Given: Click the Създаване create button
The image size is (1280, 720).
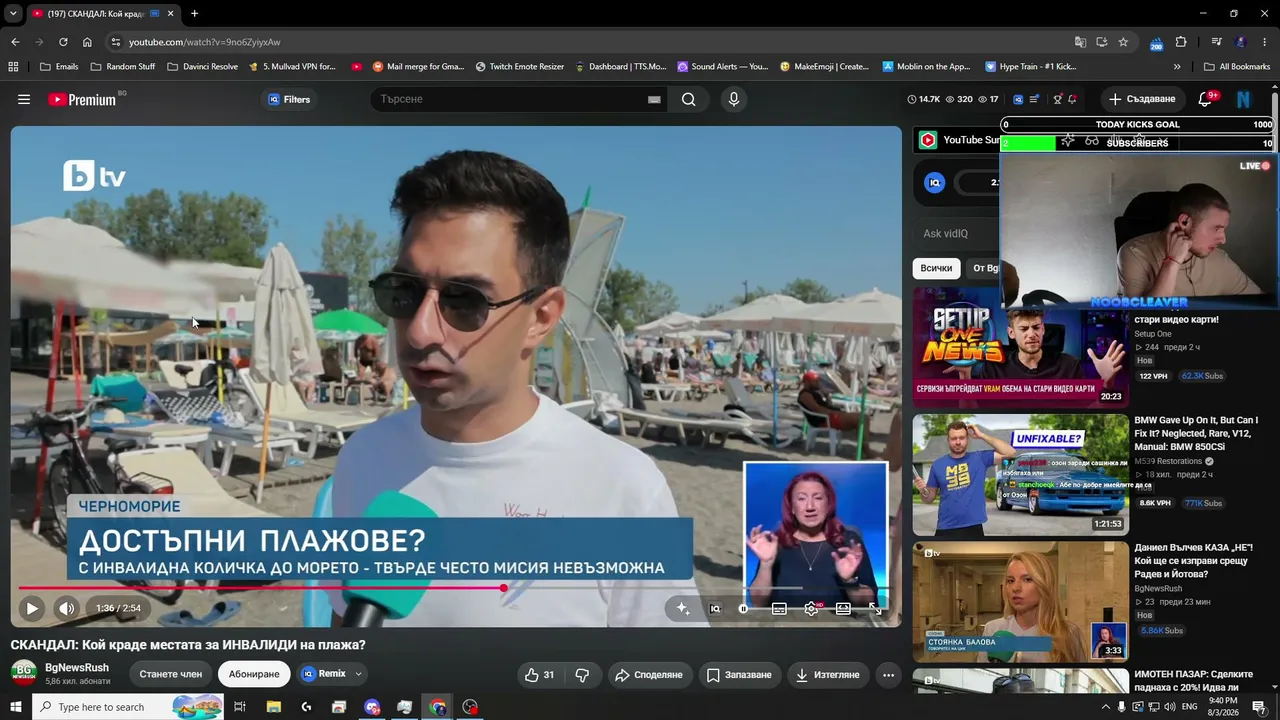Looking at the screenshot, I should [1141, 99].
